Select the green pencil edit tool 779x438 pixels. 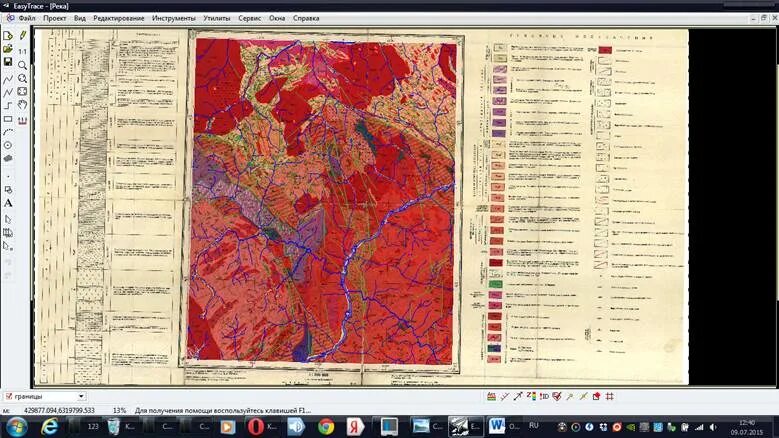pyautogui.click(x=22, y=36)
